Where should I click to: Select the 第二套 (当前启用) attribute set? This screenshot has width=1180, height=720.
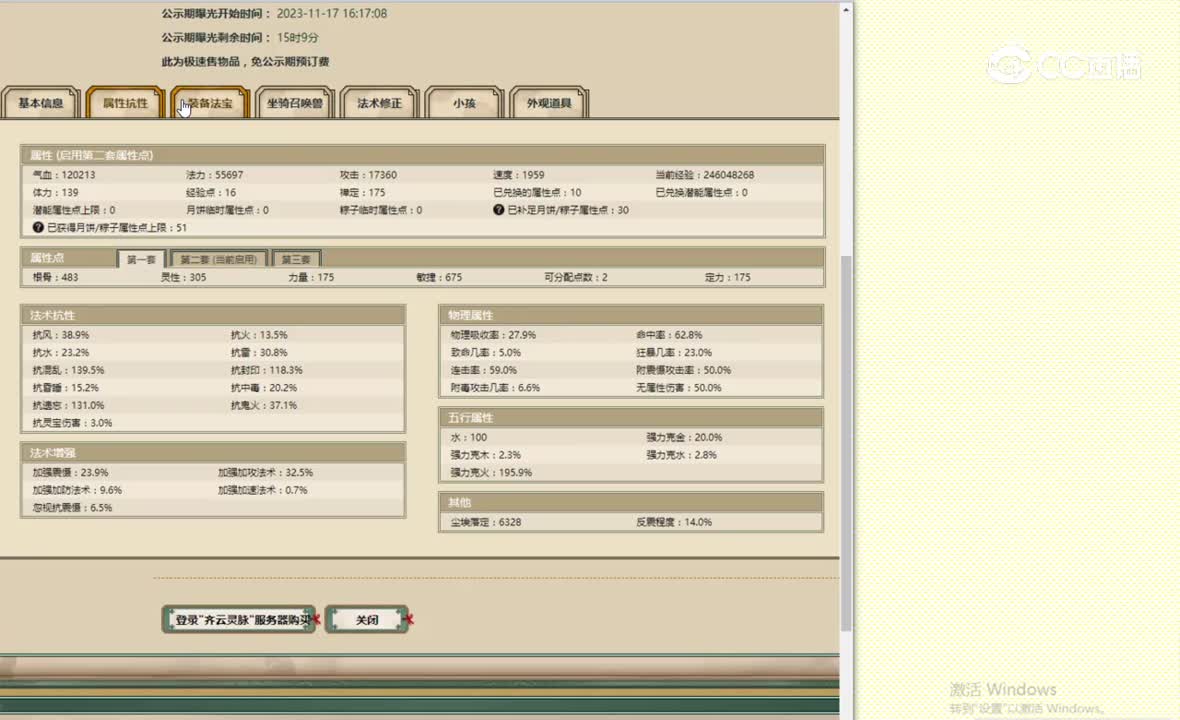click(x=219, y=259)
